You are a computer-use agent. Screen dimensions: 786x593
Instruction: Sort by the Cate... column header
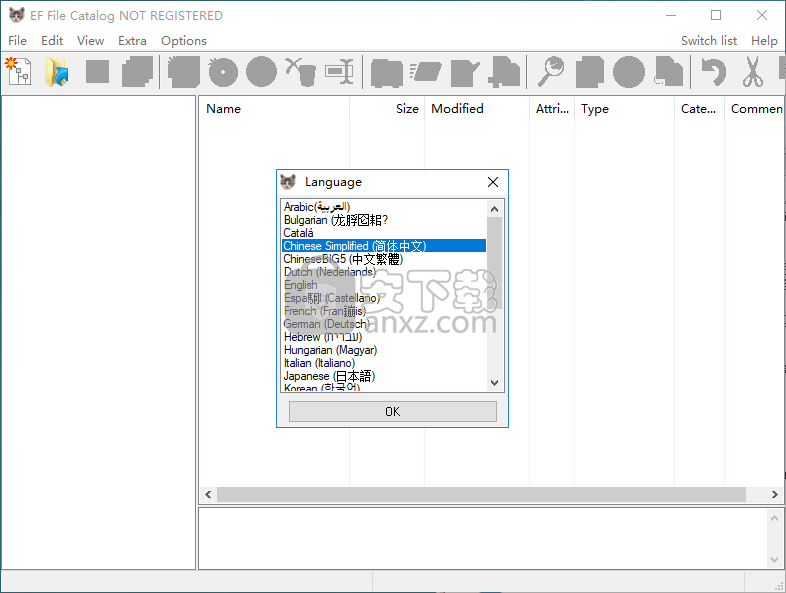coord(699,109)
